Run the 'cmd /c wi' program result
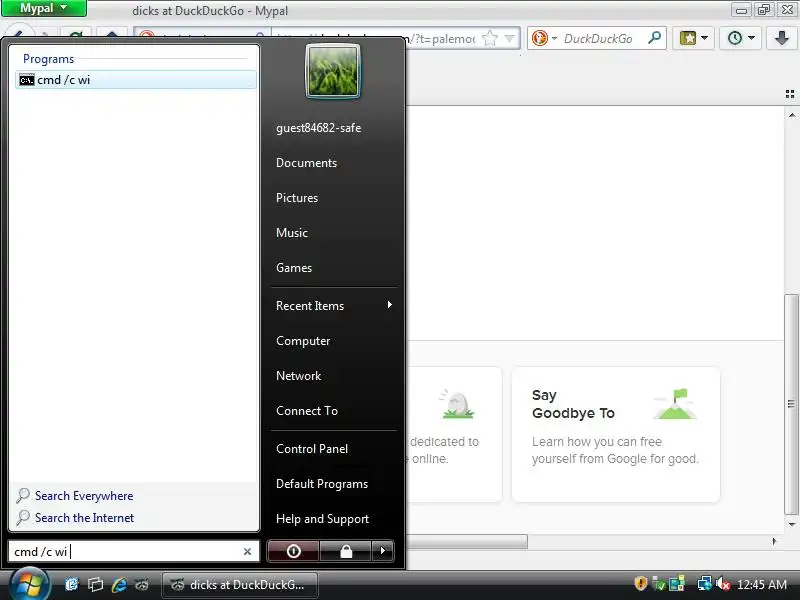 136,80
